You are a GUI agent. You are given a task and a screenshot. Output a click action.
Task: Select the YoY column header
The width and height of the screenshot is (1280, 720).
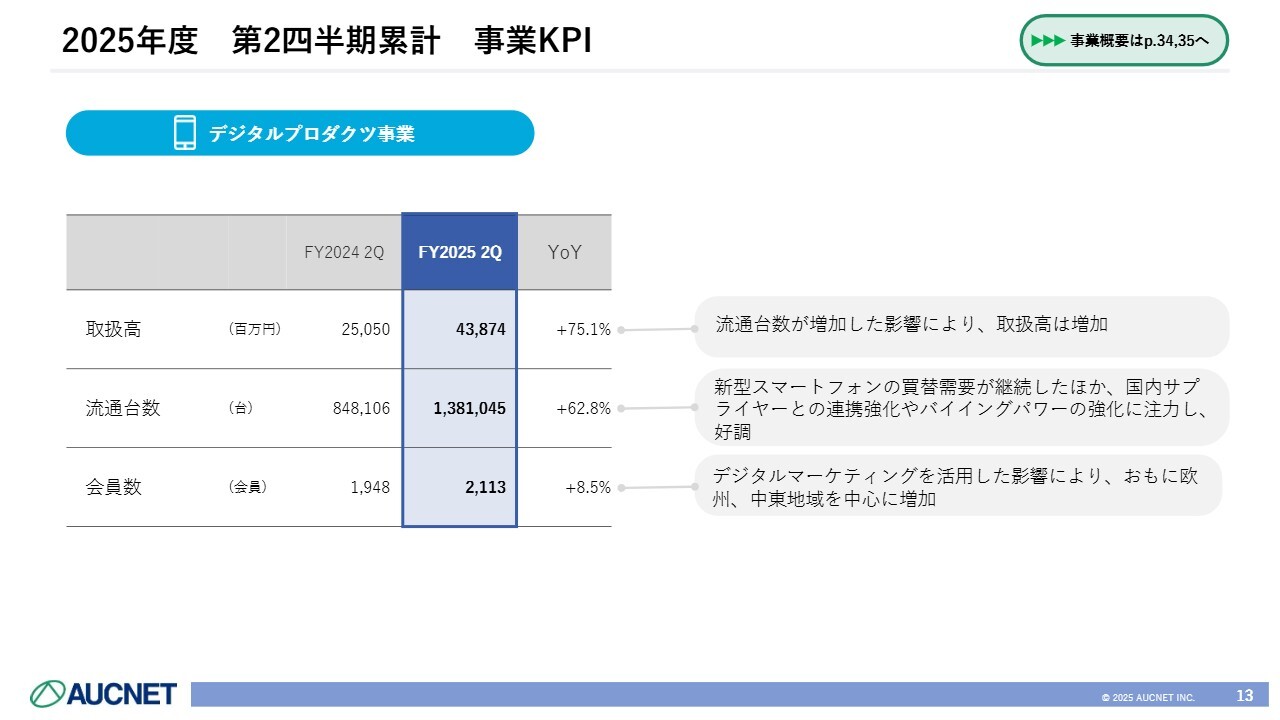(564, 252)
